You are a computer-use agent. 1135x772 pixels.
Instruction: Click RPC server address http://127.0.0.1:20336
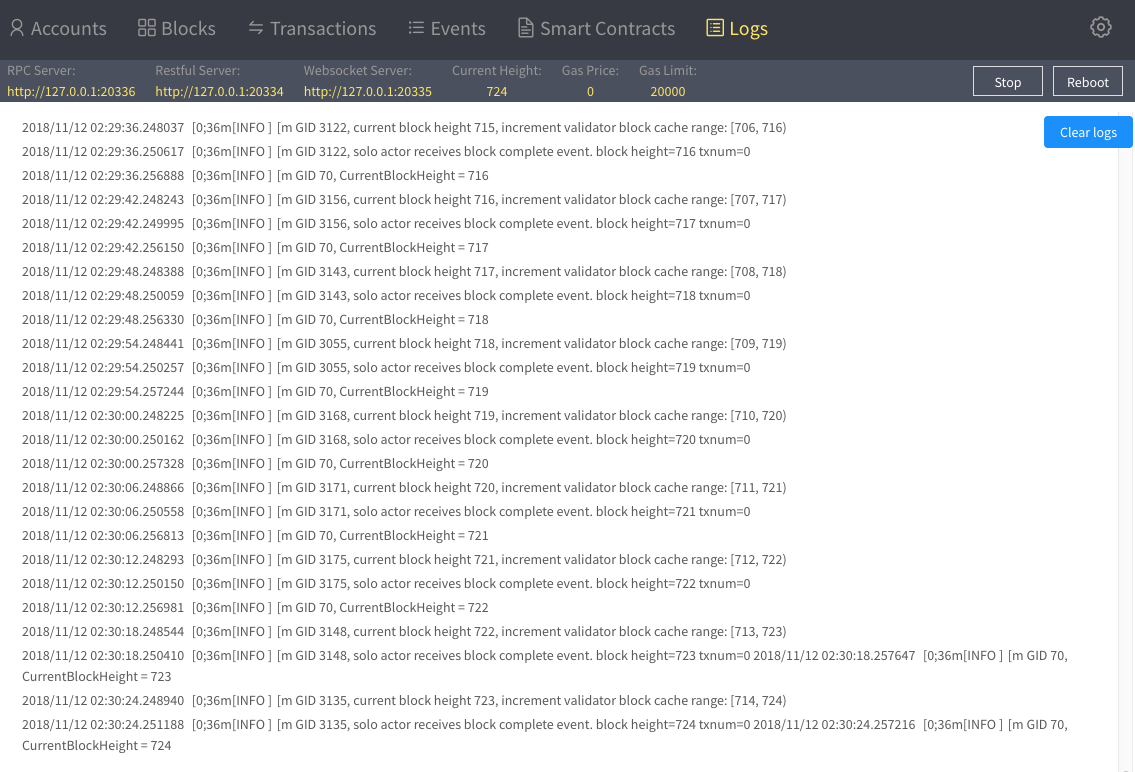point(71,91)
